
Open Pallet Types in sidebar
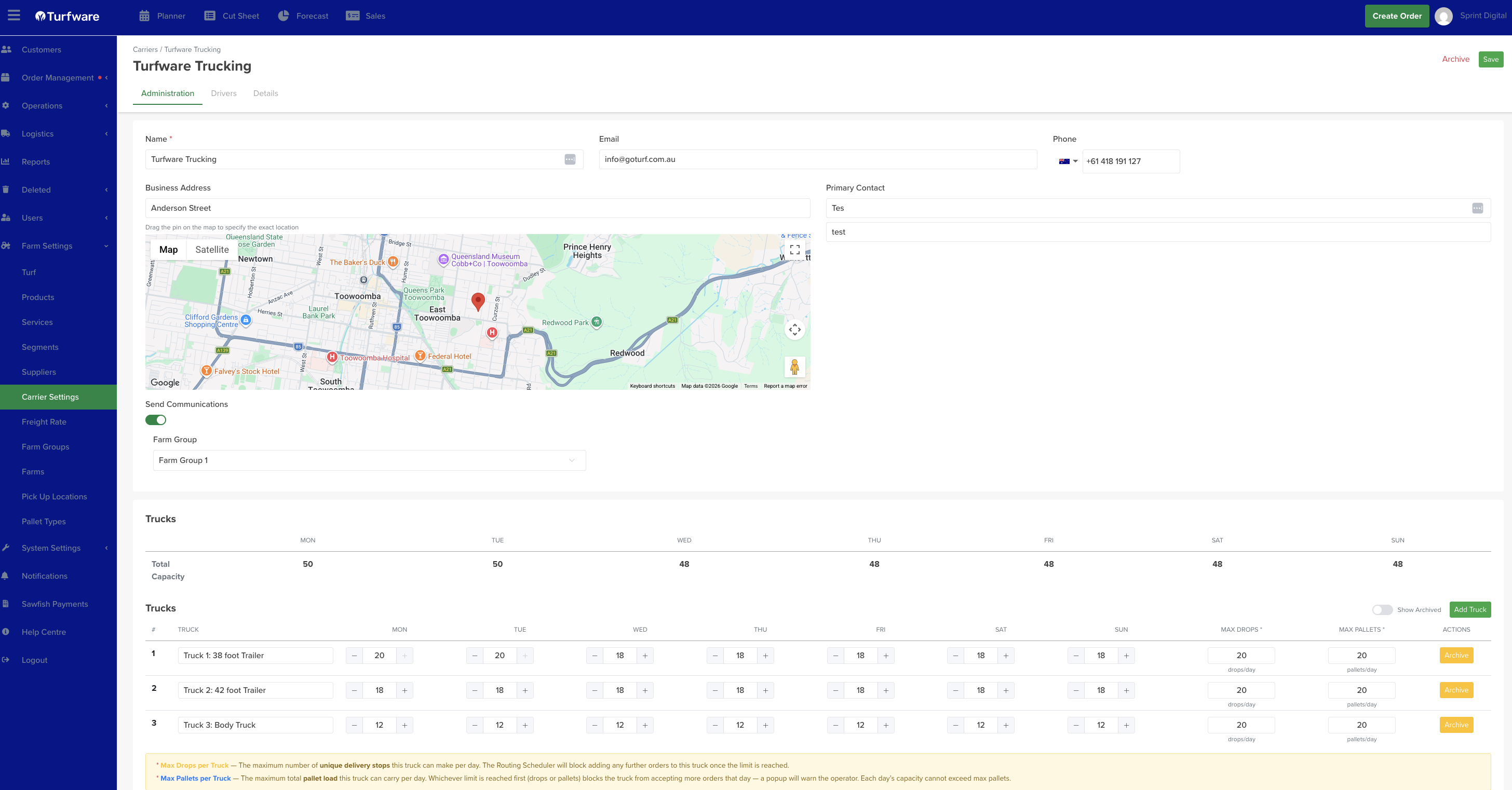pyautogui.click(x=44, y=522)
